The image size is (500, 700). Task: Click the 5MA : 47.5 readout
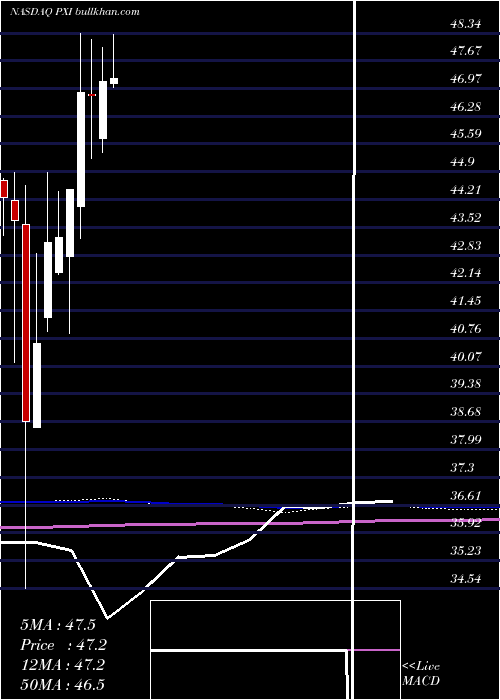pos(58,625)
